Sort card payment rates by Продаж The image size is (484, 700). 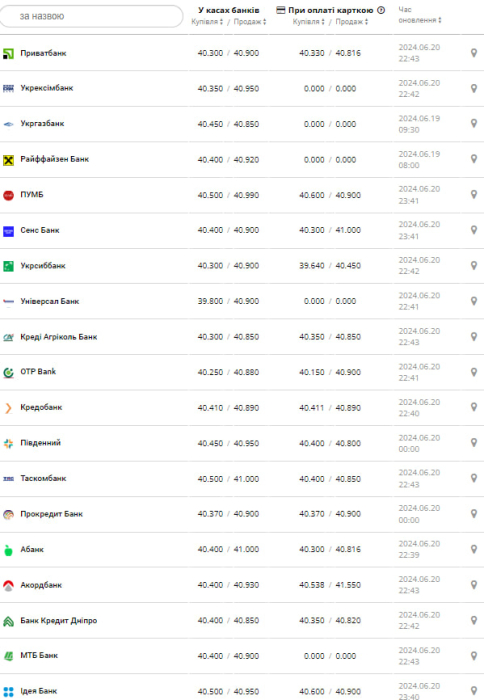click(352, 21)
